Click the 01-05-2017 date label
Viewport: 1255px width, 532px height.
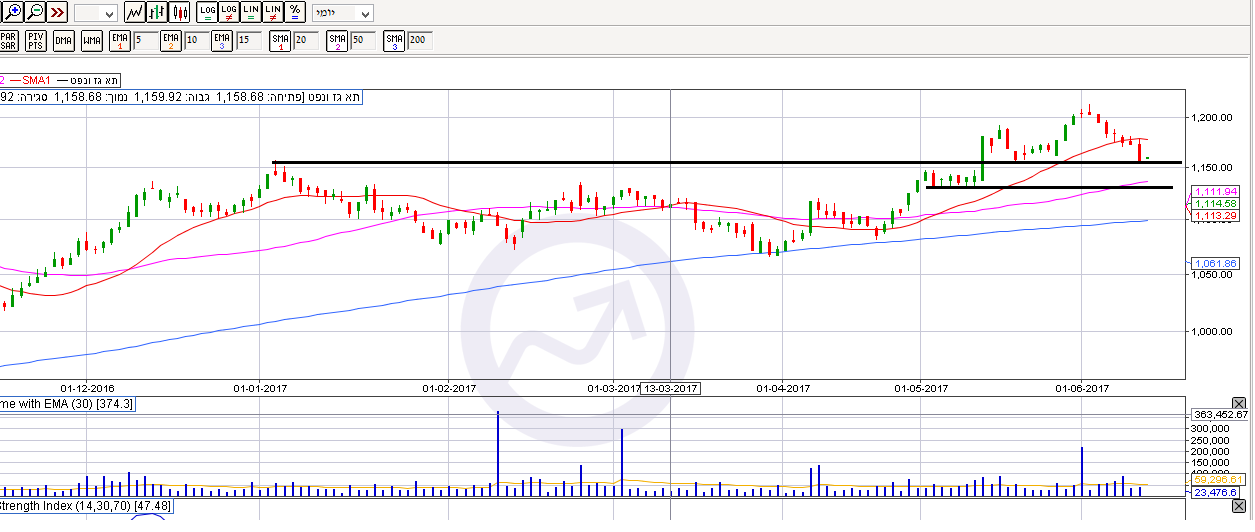click(x=920, y=388)
